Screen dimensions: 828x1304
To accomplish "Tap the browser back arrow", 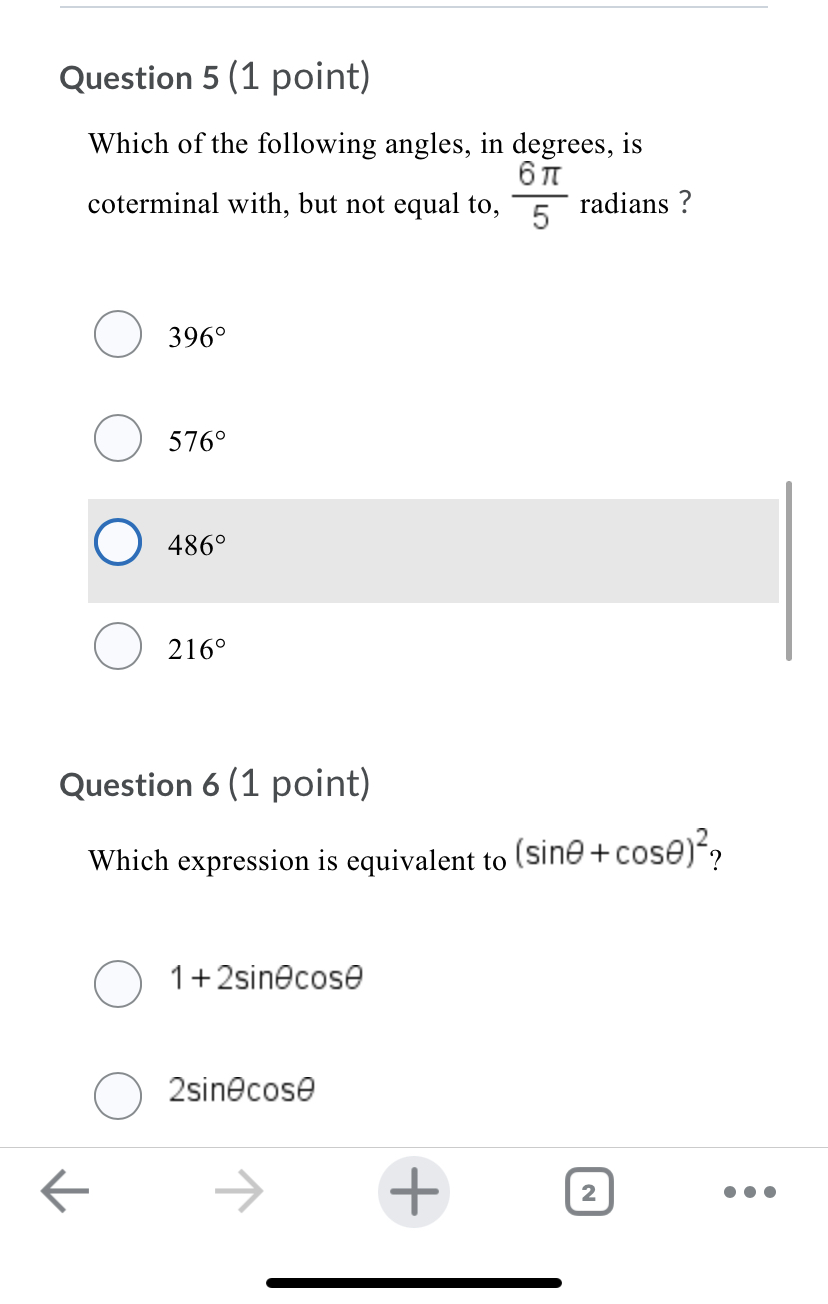I will pyautogui.click(x=65, y=1190).
